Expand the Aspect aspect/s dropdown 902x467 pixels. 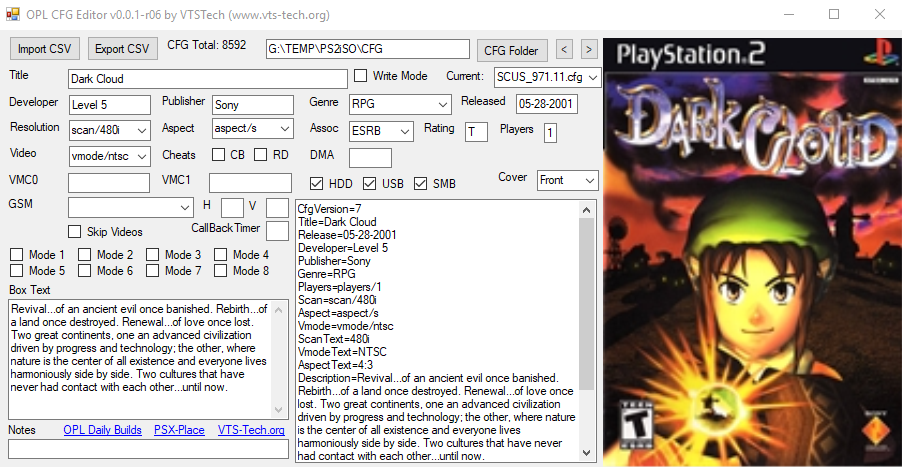click(x=253, y=129)
